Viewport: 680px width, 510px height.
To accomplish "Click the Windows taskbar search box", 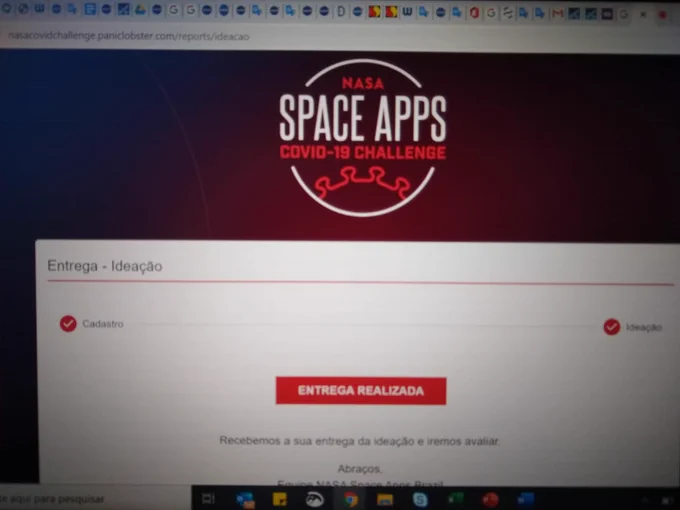I will pyautogui.click(x=95, y=499).
